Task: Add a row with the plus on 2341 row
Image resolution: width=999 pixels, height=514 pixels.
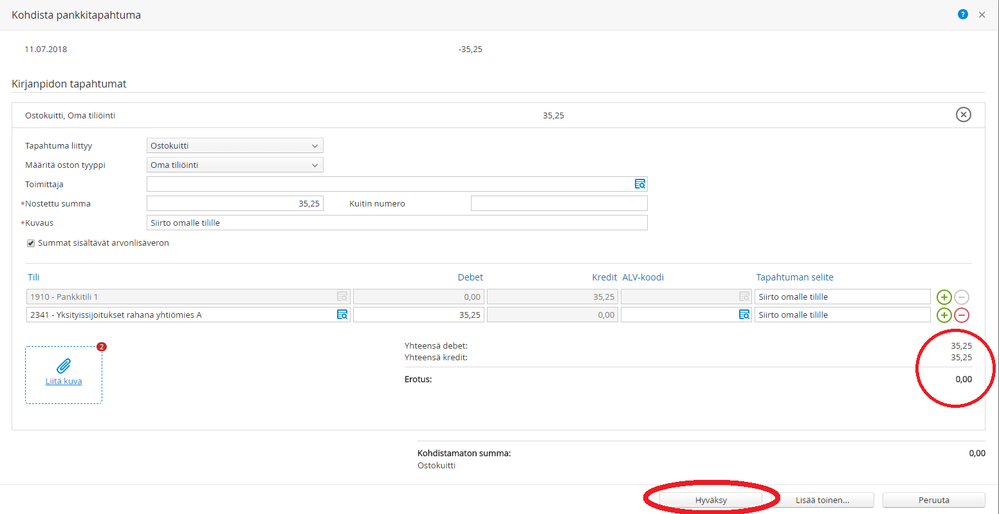Action: (x=944, y=315)
